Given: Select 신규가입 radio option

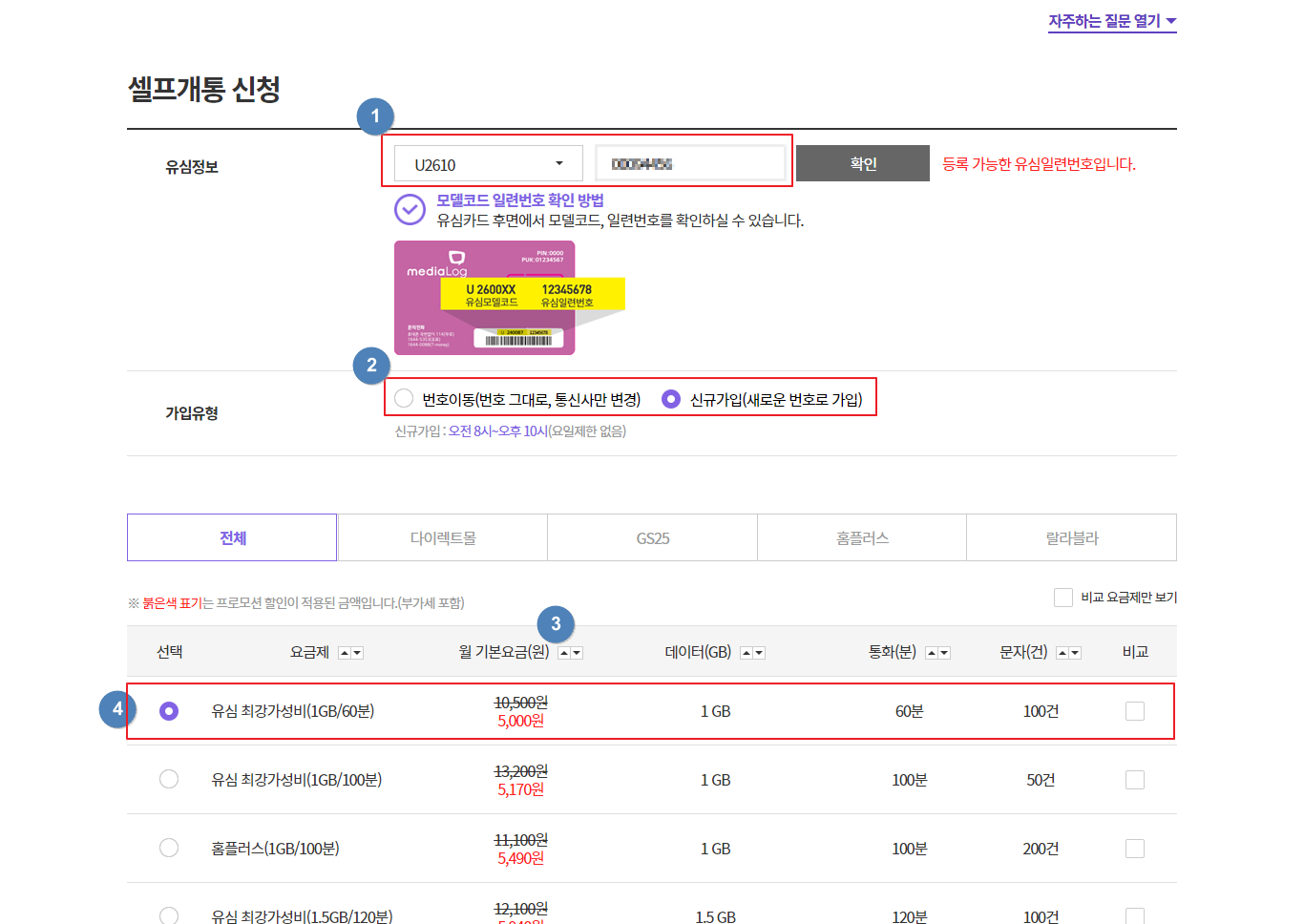Looking at the screenshot, I should point(671,398).
